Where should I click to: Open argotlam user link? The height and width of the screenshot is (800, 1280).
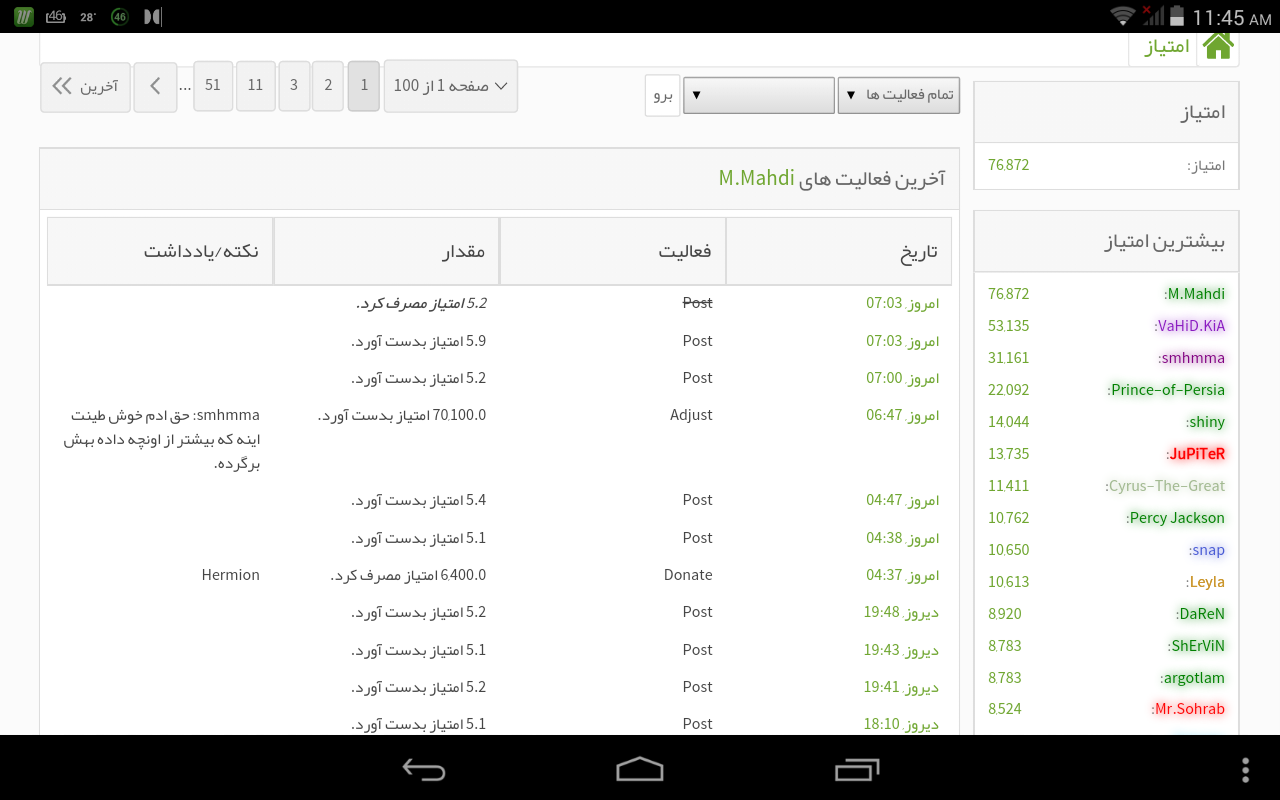pyautogui.click(x=1193, y=678)
